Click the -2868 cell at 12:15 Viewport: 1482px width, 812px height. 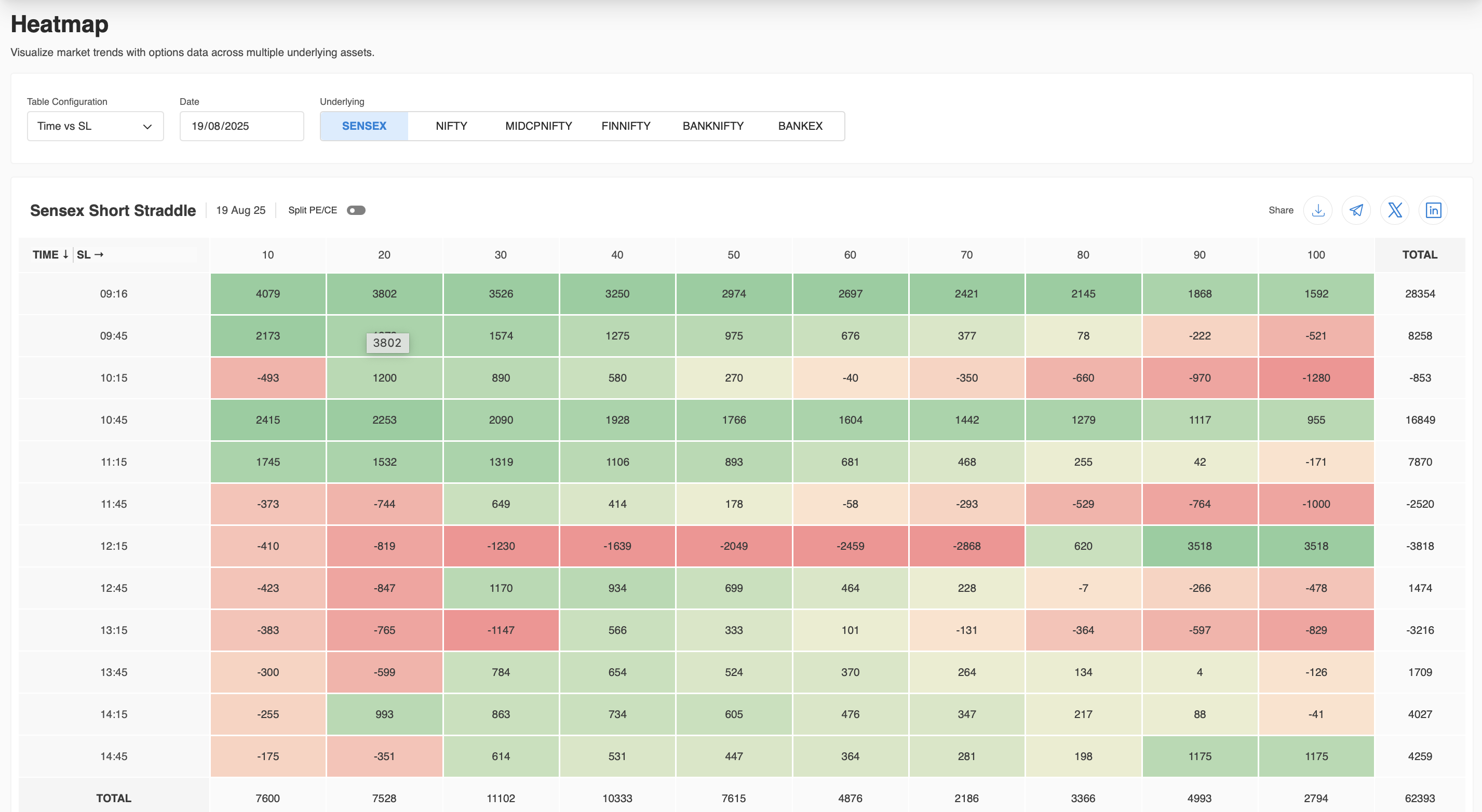(966, 546)
